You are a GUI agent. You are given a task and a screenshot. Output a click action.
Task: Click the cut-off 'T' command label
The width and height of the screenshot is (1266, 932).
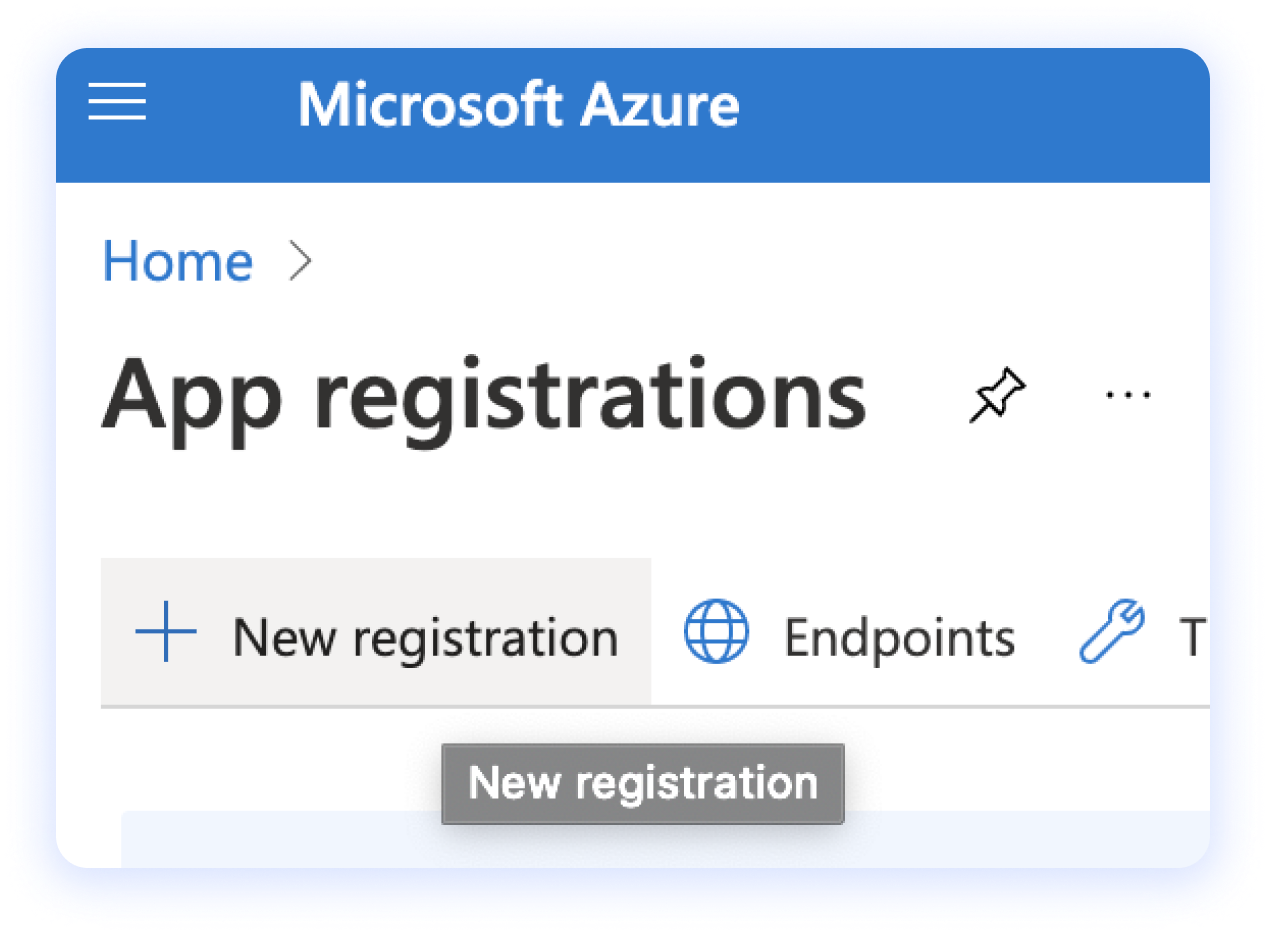point(1191,637)
